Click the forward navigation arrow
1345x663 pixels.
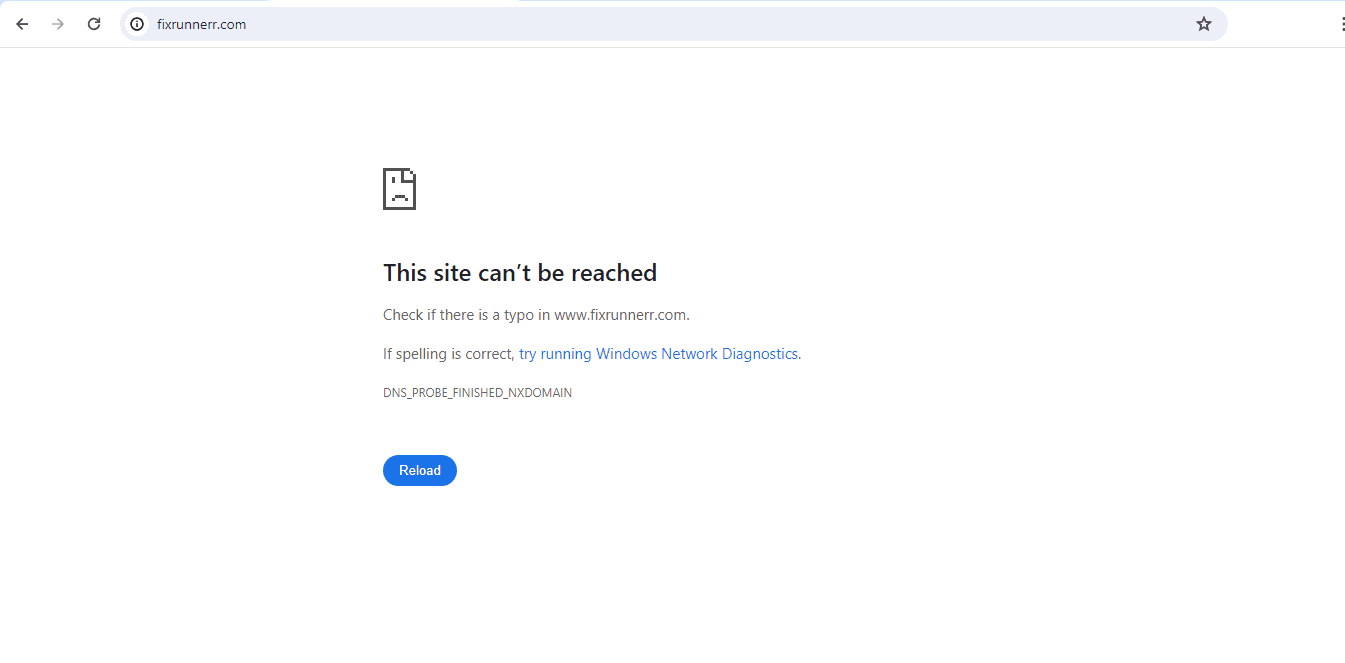point(58,24)
